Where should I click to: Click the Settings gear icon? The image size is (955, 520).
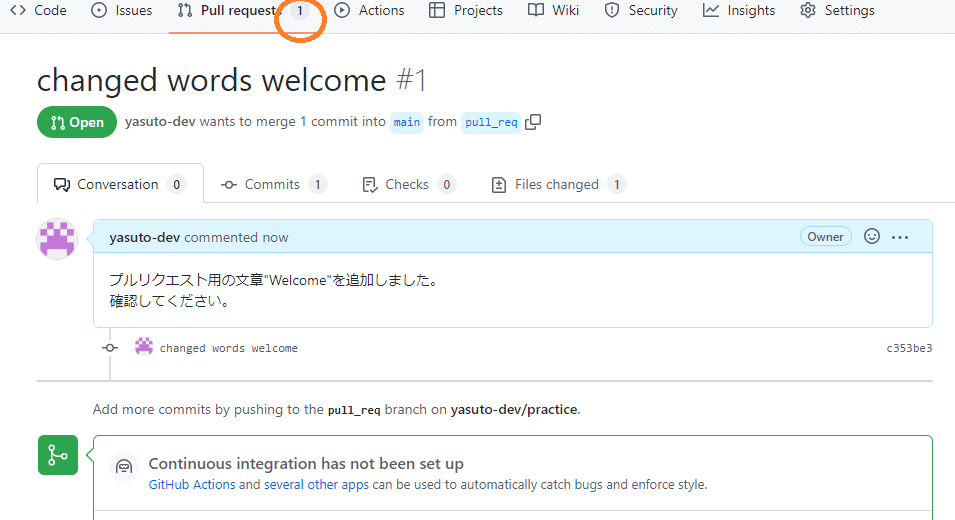click(x=808, y=10)
